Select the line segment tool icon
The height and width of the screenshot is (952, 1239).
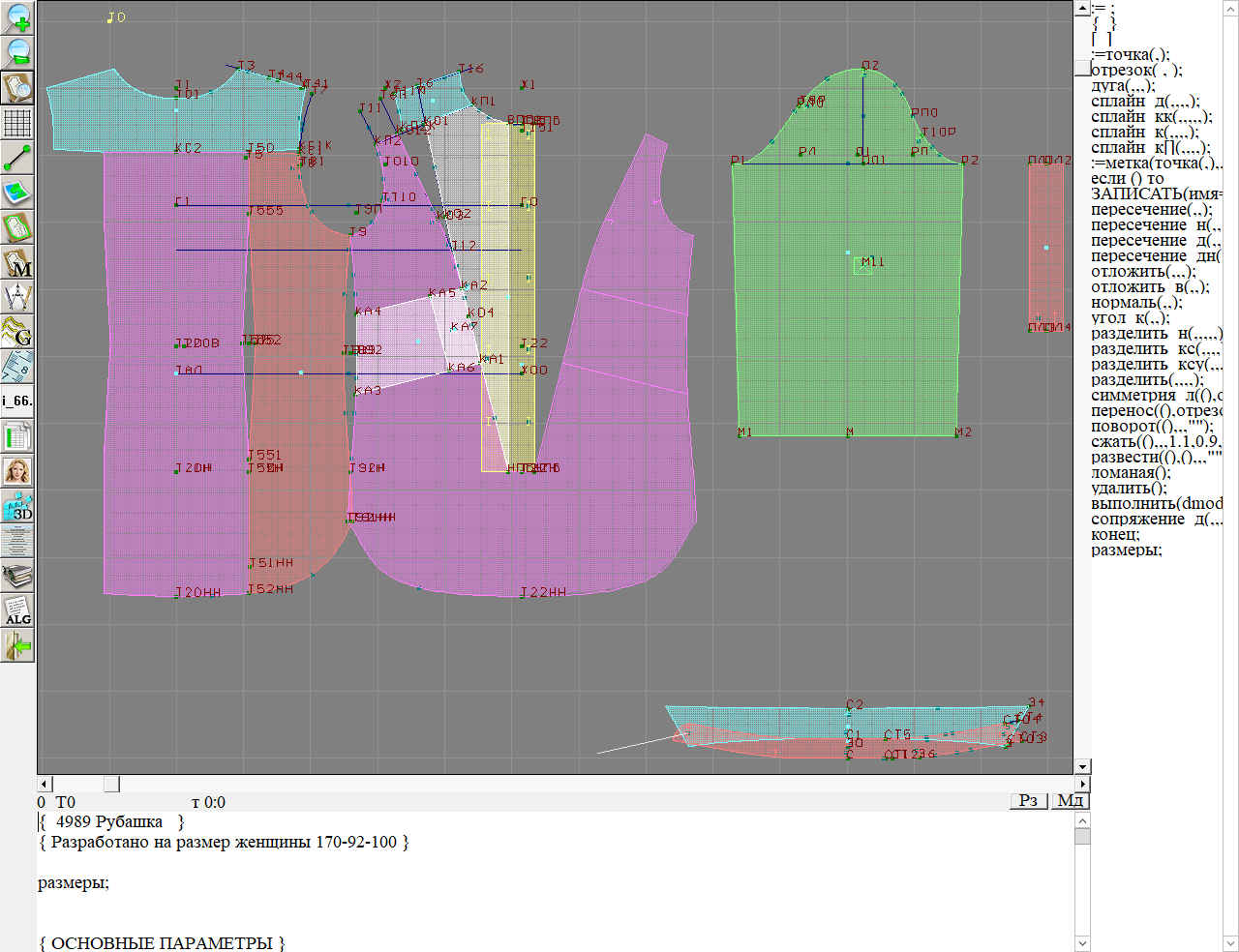click(17, 158)
